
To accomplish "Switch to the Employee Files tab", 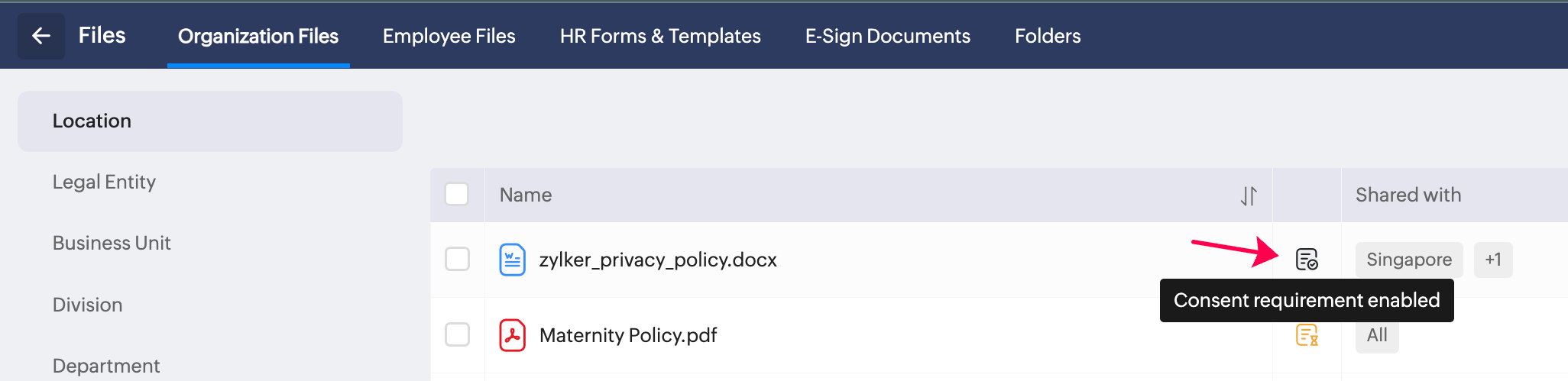I will tap(449, 36).
